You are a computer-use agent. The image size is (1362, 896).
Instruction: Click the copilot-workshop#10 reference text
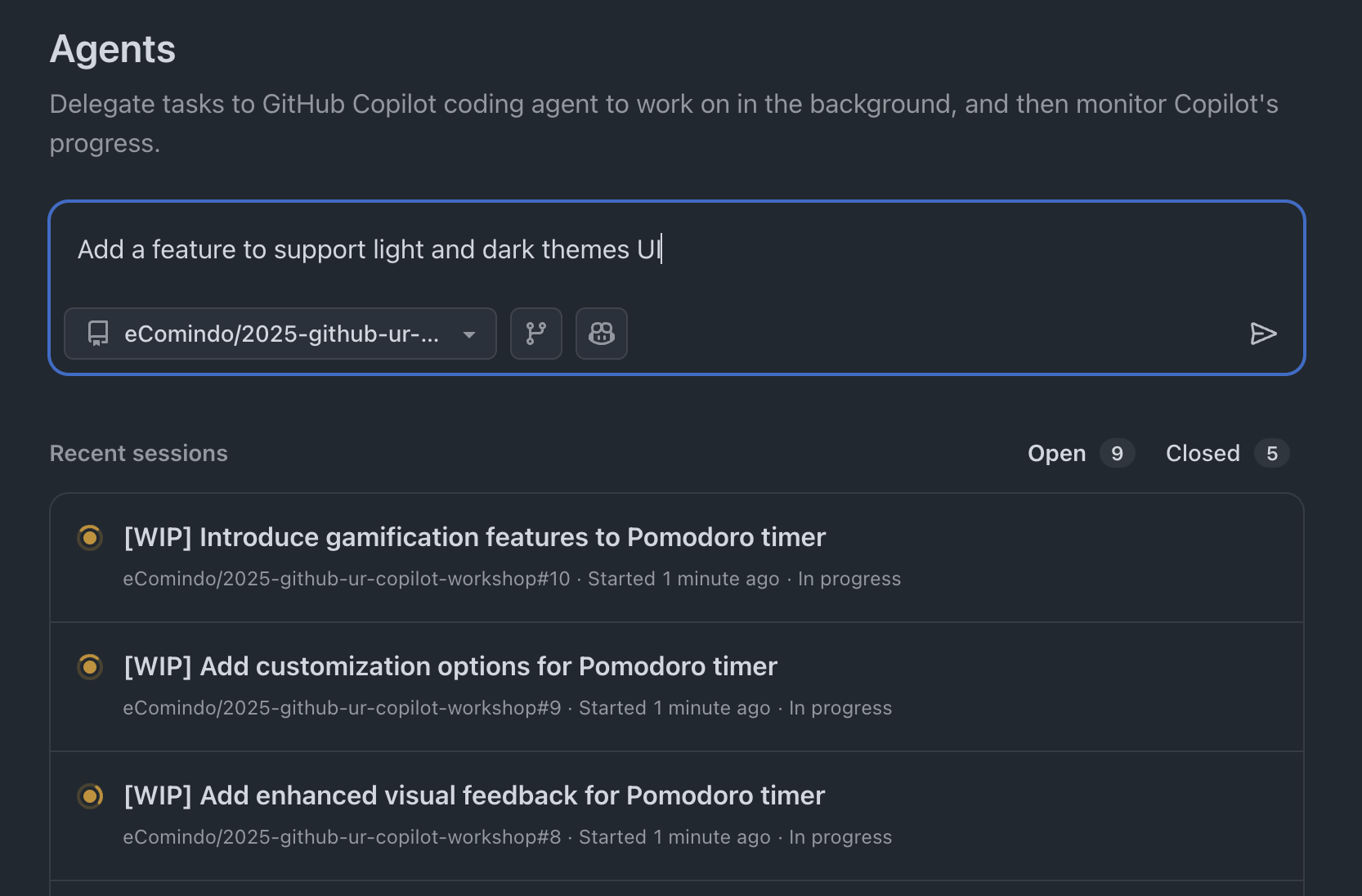(x=347, y=579)
